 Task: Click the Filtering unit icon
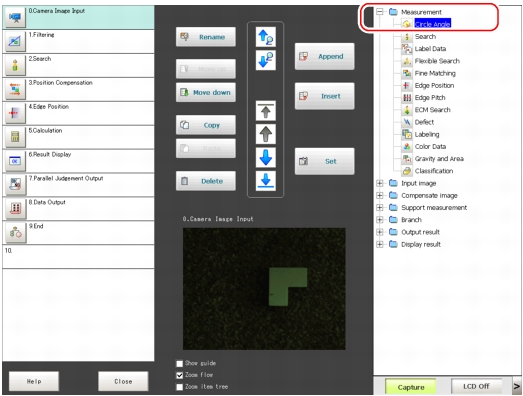point(15,41)
